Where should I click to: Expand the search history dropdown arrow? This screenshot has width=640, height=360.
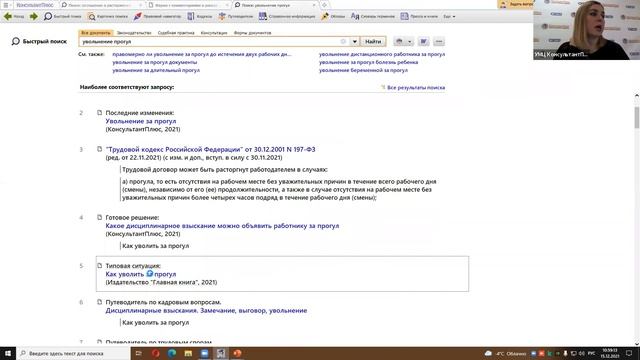(x=354, y=42)
